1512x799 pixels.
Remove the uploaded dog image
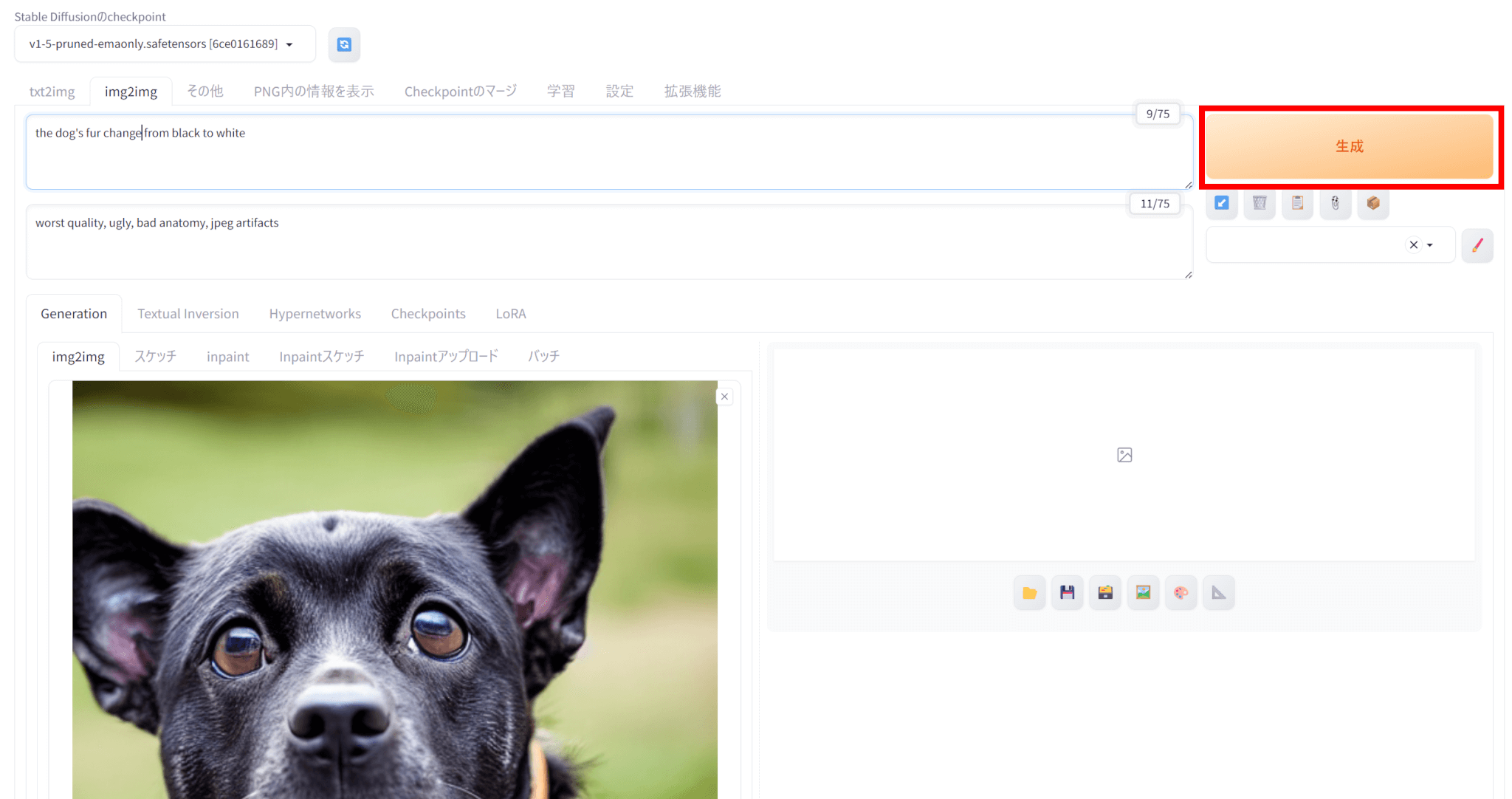tap(725, 397)
